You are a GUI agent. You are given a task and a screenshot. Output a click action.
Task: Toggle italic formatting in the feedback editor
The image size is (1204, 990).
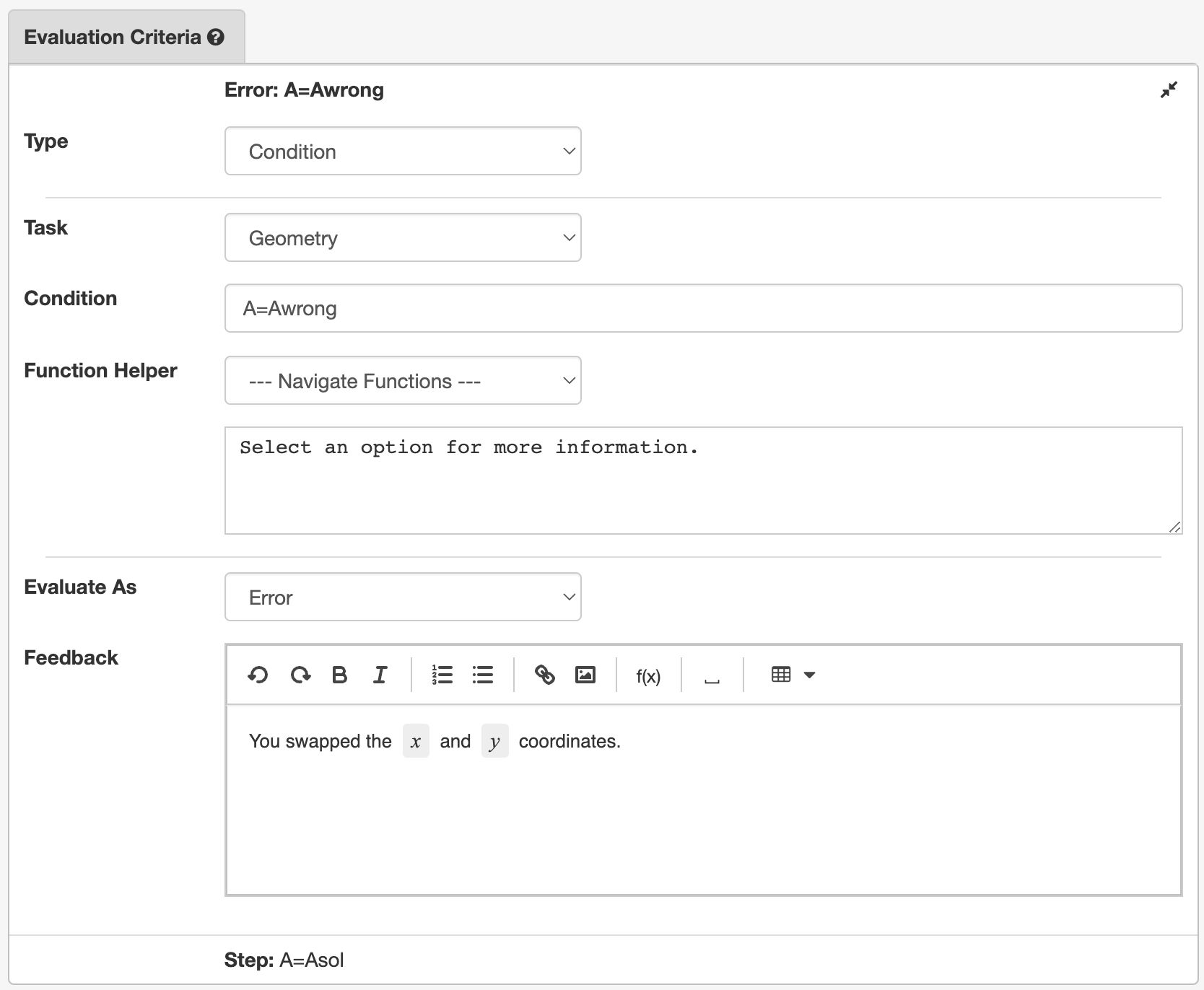pyautogui.click(x=379, y=675)
